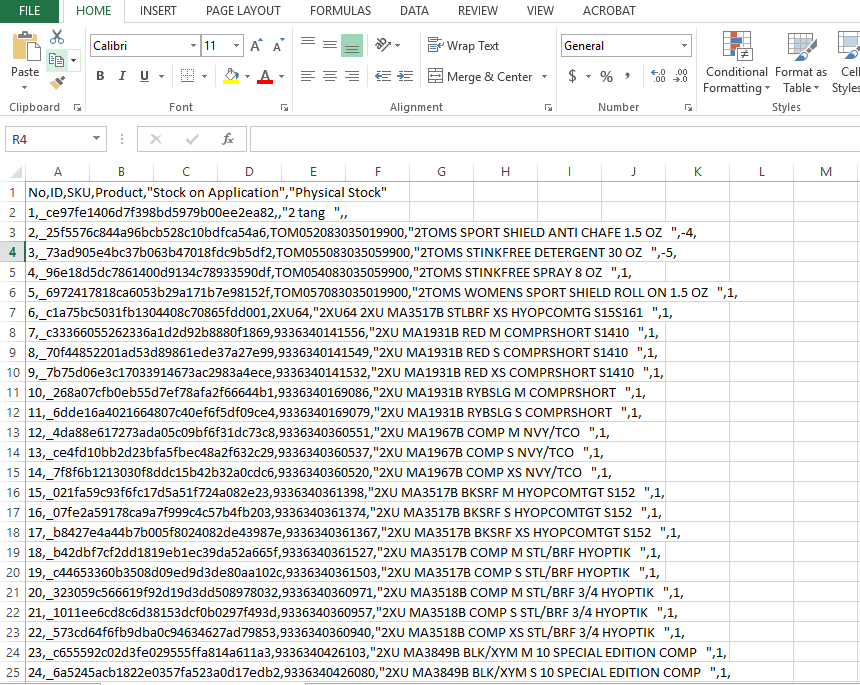Expand the Merge & Center dropdown arrow
860x685 pixels.
point(545,76)
